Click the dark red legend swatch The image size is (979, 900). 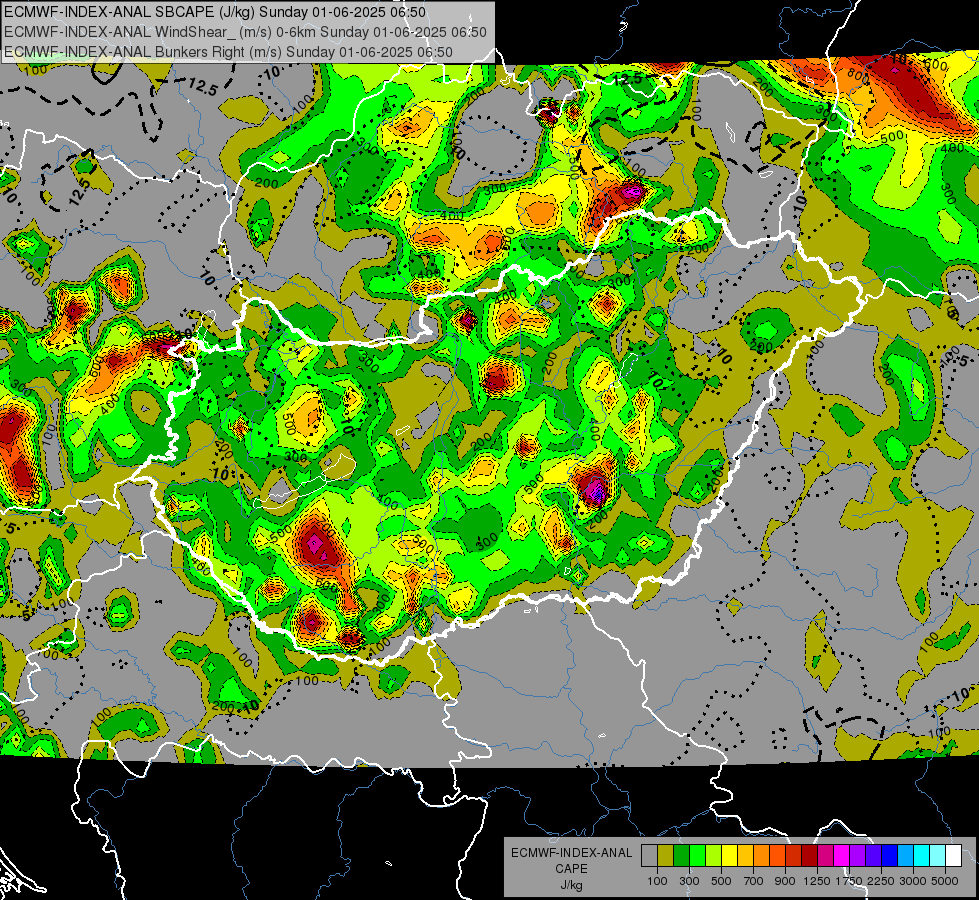(810, 856)
